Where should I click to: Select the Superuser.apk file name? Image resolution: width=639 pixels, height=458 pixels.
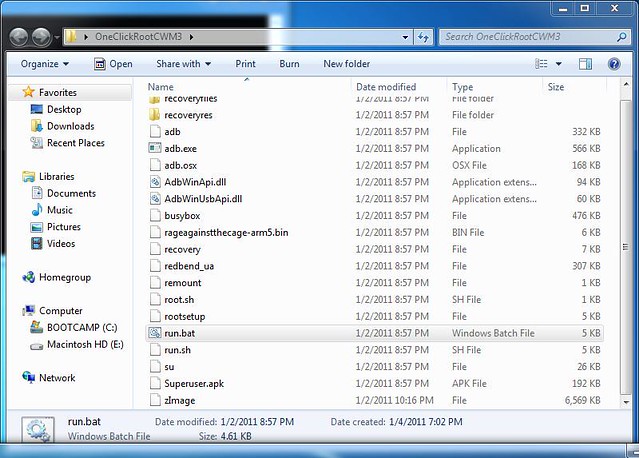coord(194,384)
